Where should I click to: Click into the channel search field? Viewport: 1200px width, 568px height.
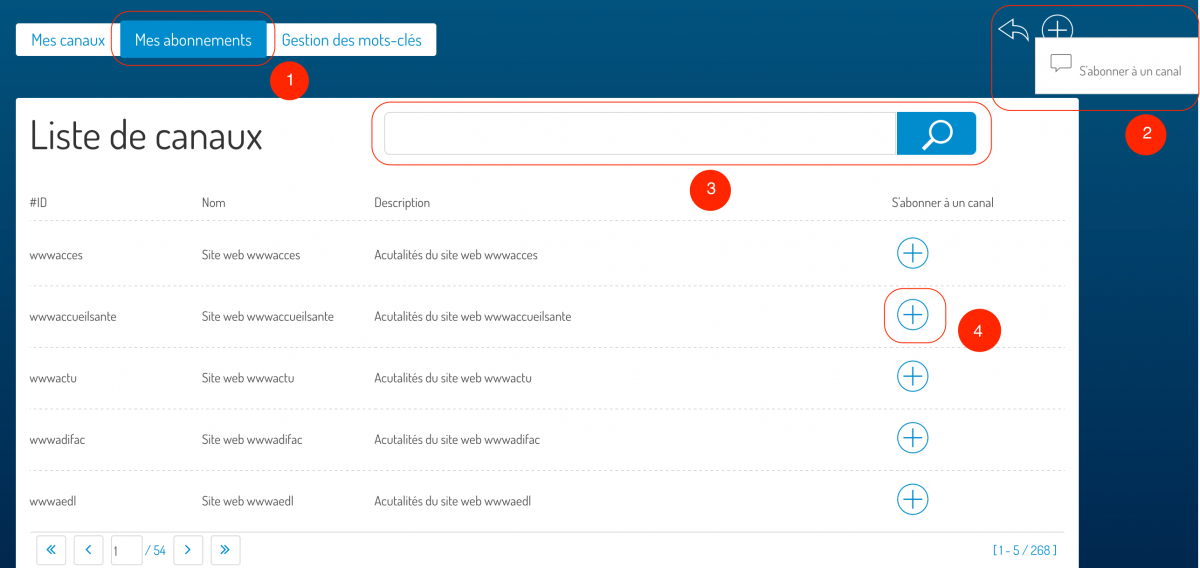coord(639,134)
